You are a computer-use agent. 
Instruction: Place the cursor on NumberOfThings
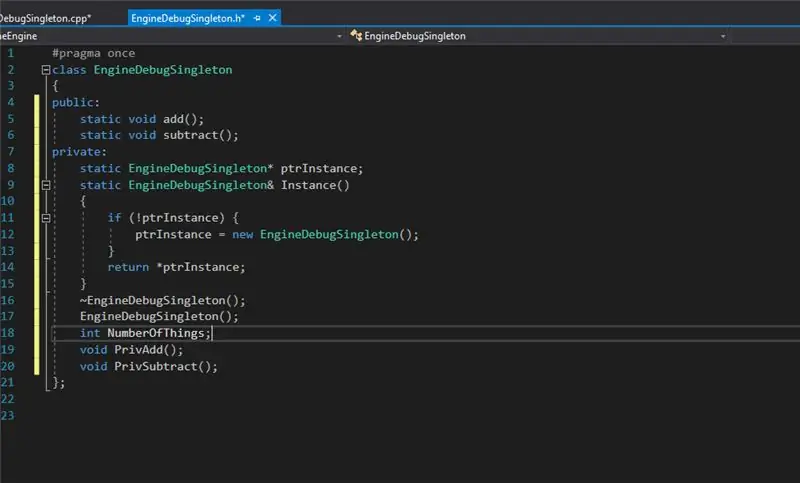tap(156, 333)
